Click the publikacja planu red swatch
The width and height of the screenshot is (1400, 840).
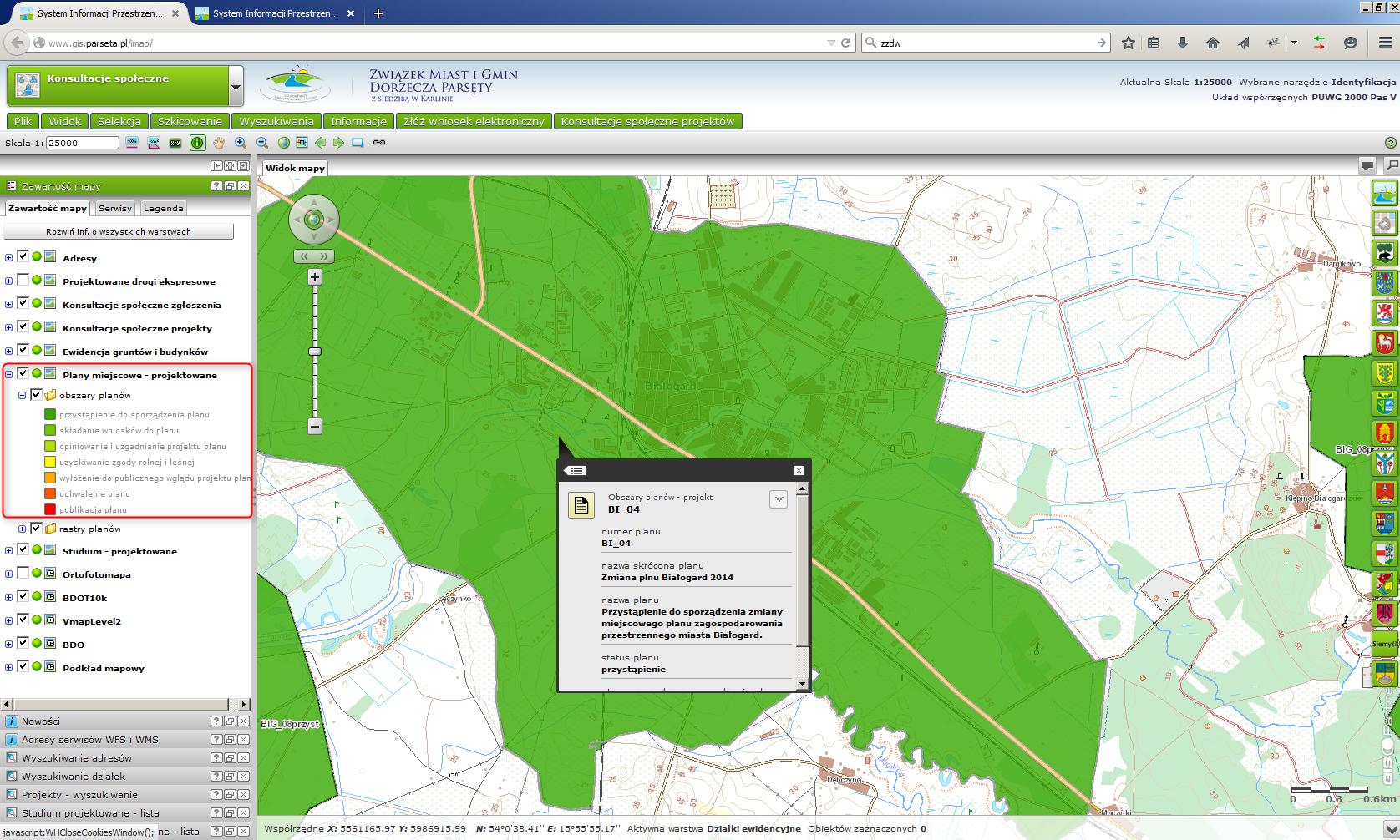click(50, 509)
